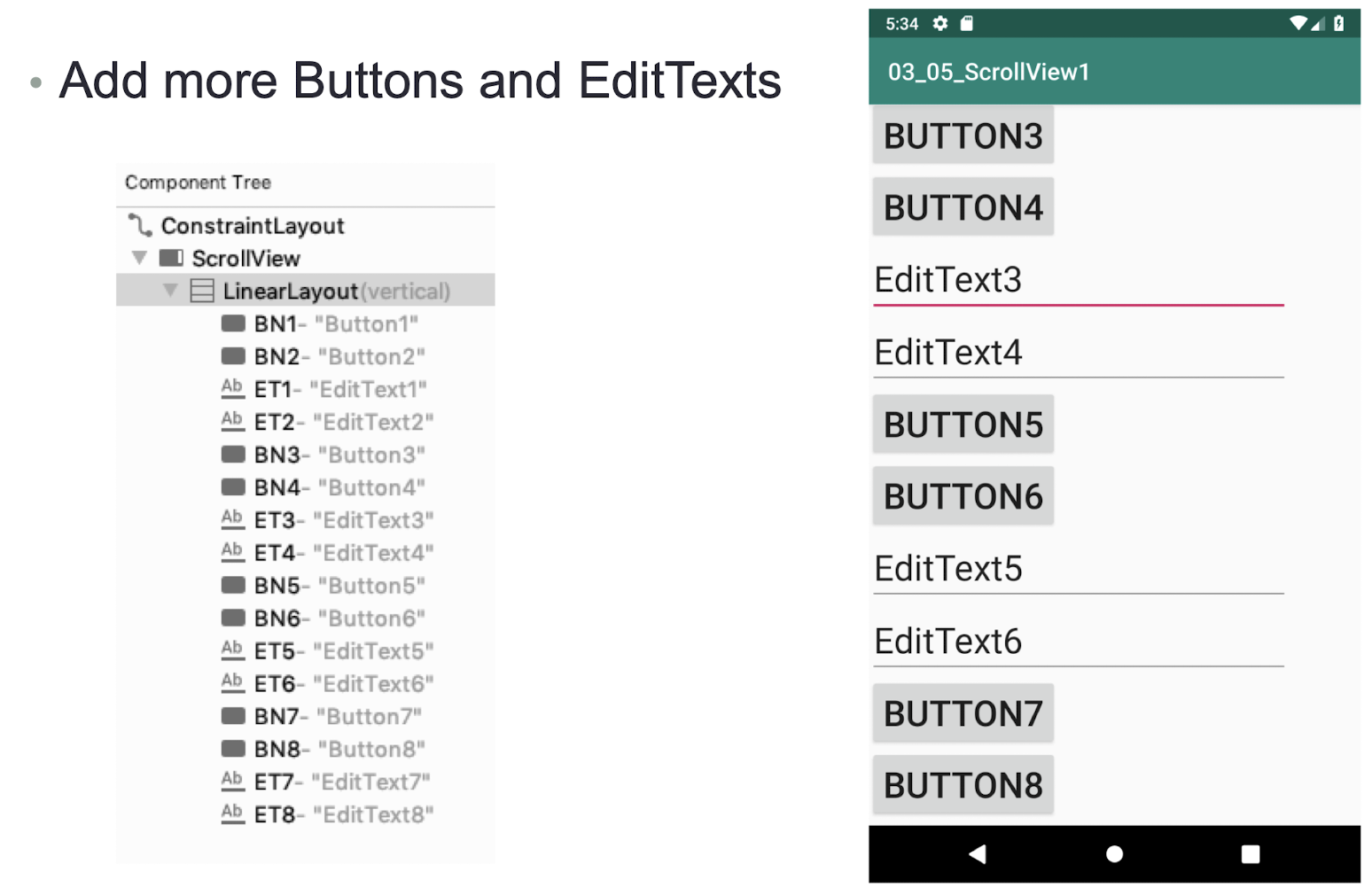This screenshot has height=895, width=1372.
Task: Tap the Android home circle button
Action: [1115, 854]
